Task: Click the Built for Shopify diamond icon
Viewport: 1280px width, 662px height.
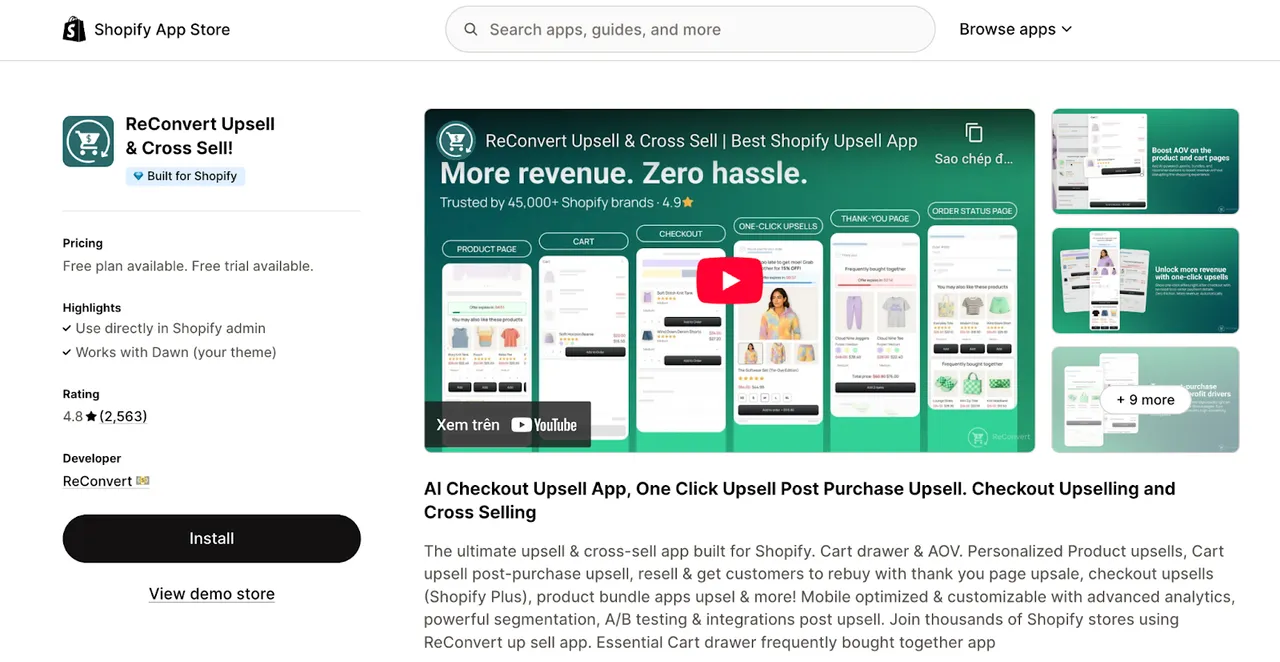Action: click(x=138, y=176)
